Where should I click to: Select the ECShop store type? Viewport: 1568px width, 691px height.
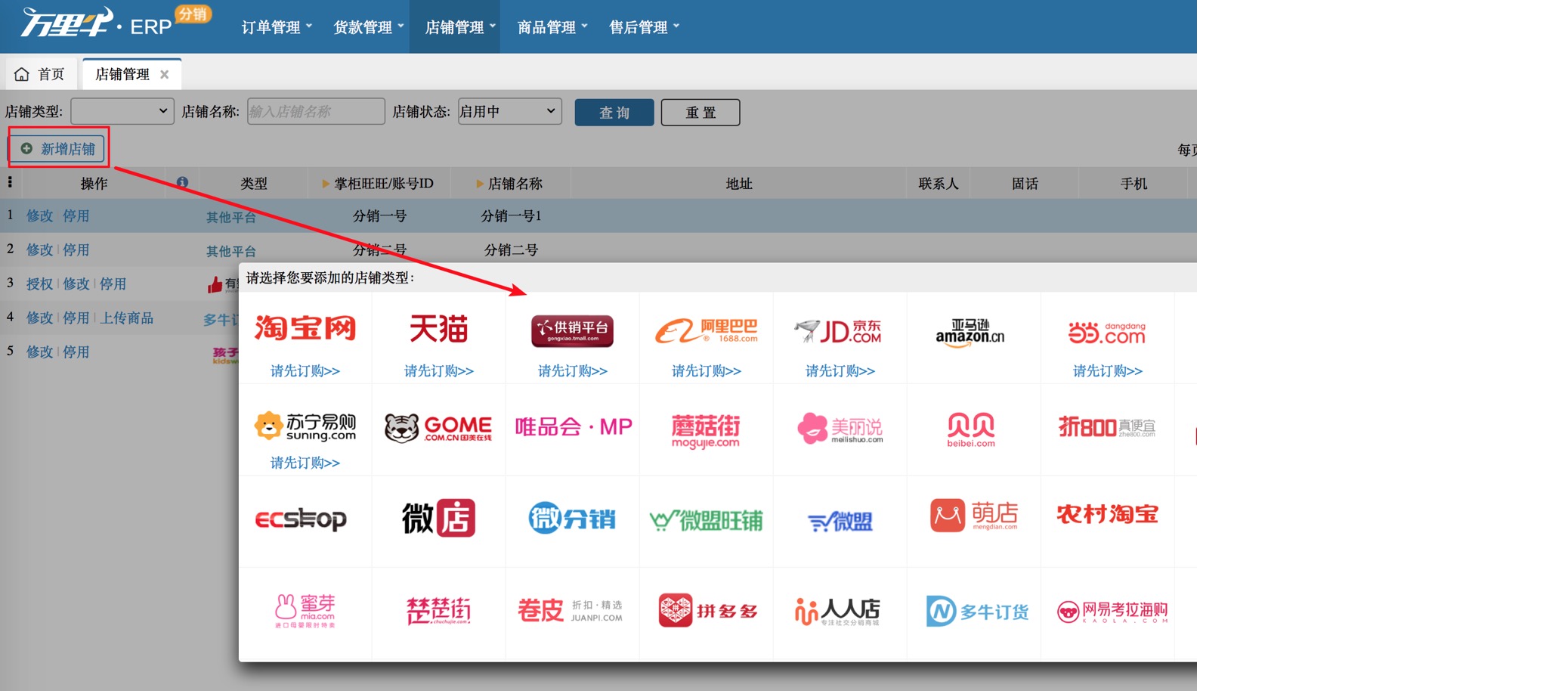tap(301, 519)
